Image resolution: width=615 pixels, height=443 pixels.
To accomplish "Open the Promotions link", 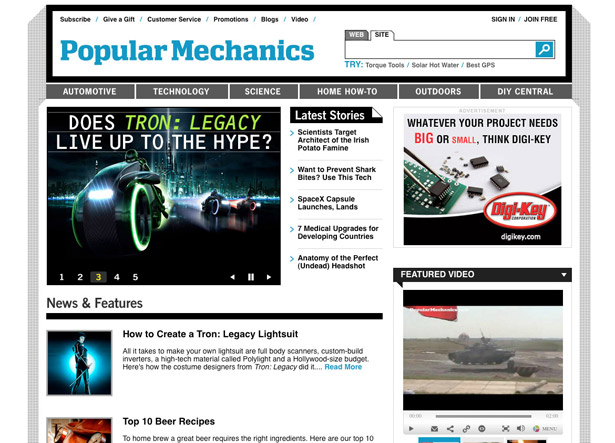I will (x=231, y=19).
